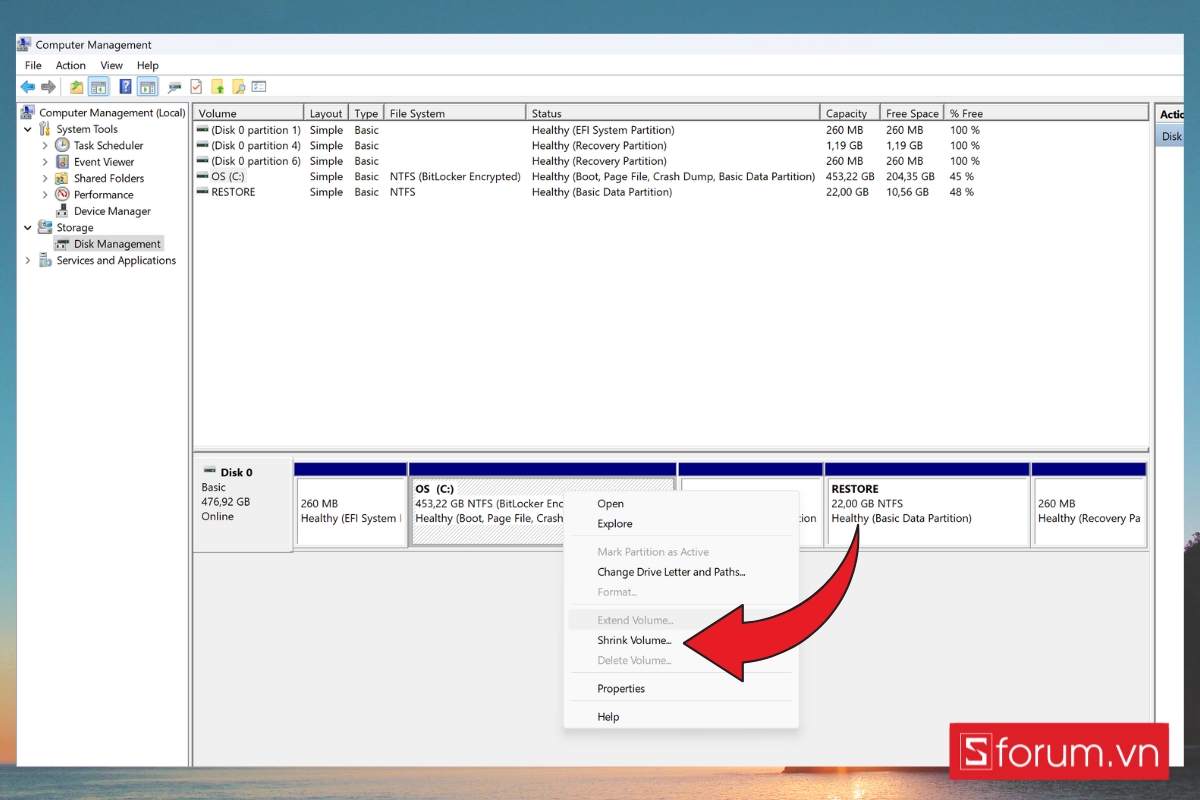Image resolution: width=1200 pixels, height=800 pixels.
Task: Click the folder with green arrow toolbar icon
Action: point(217,87)
